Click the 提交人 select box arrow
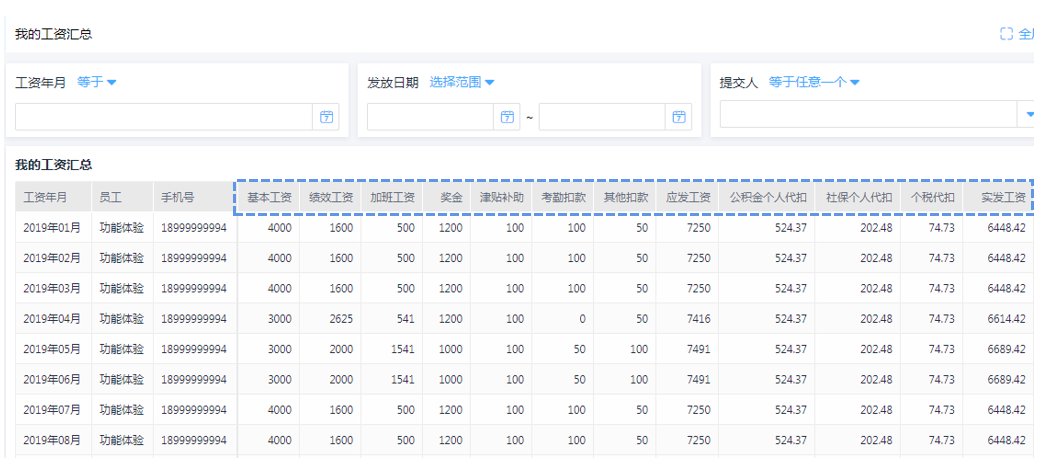The height and width of the screenshot is (476, 1050). (1030, 116)
